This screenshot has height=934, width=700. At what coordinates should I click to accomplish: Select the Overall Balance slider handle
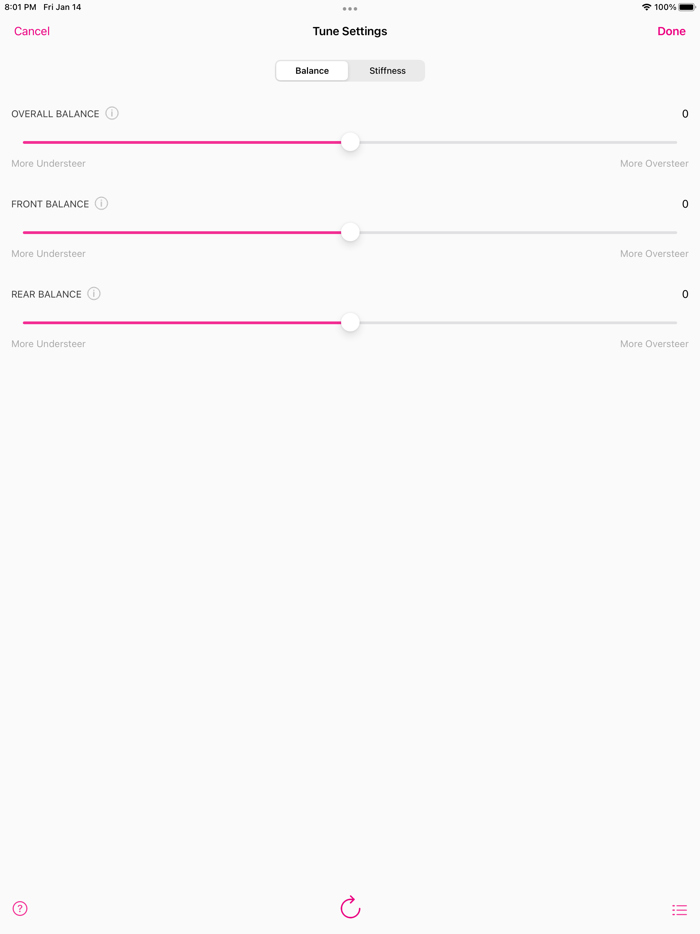(x=350, y=142)
